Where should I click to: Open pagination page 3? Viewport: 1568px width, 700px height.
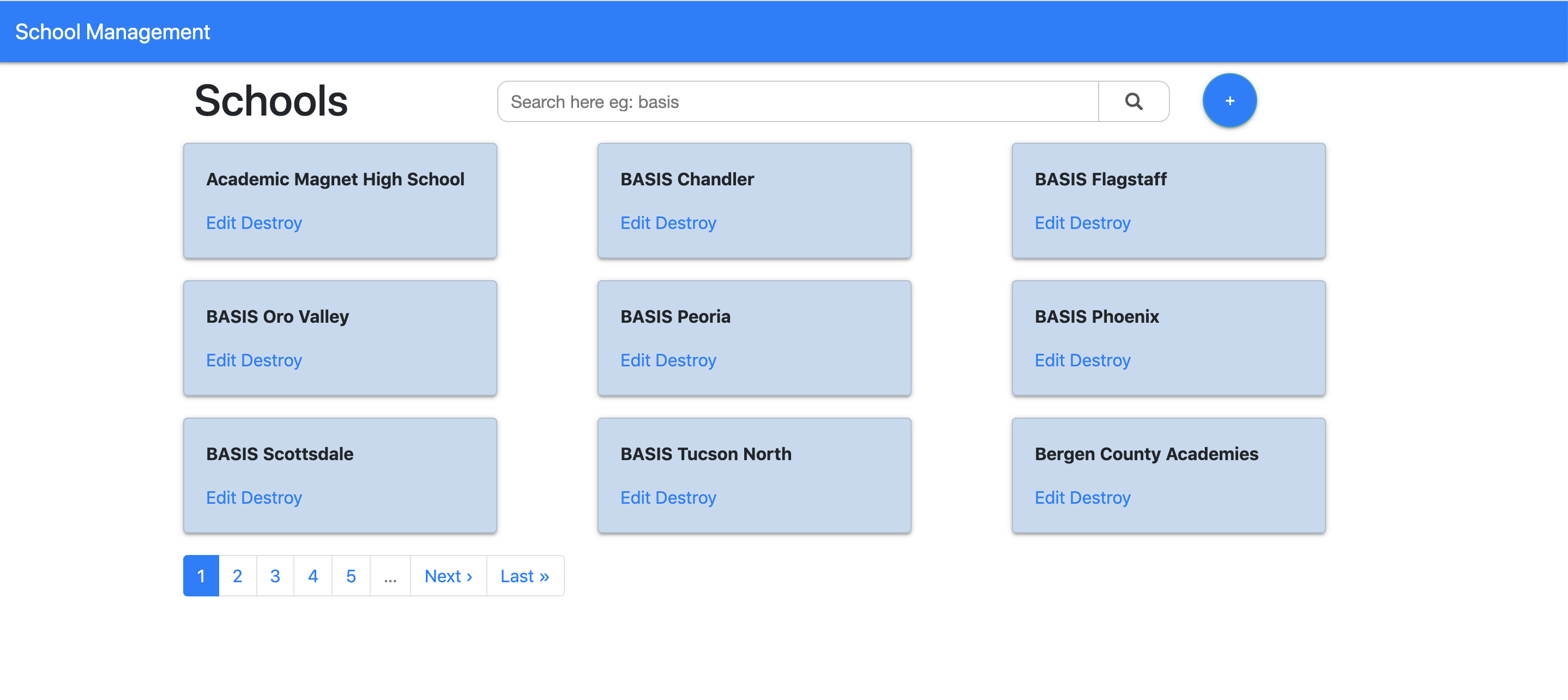pyautogui.click(x=275, y=576)
